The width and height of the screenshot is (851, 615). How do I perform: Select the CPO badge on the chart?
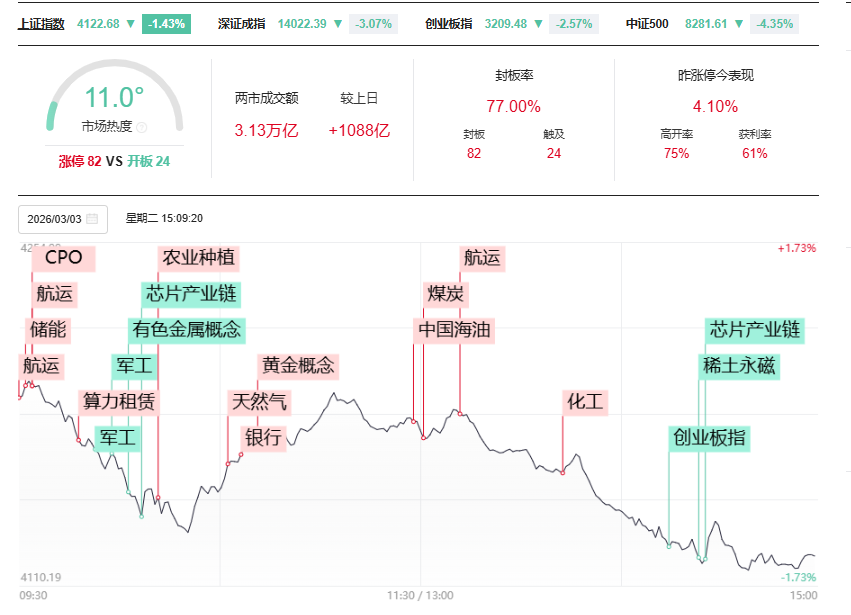[62, 259]
